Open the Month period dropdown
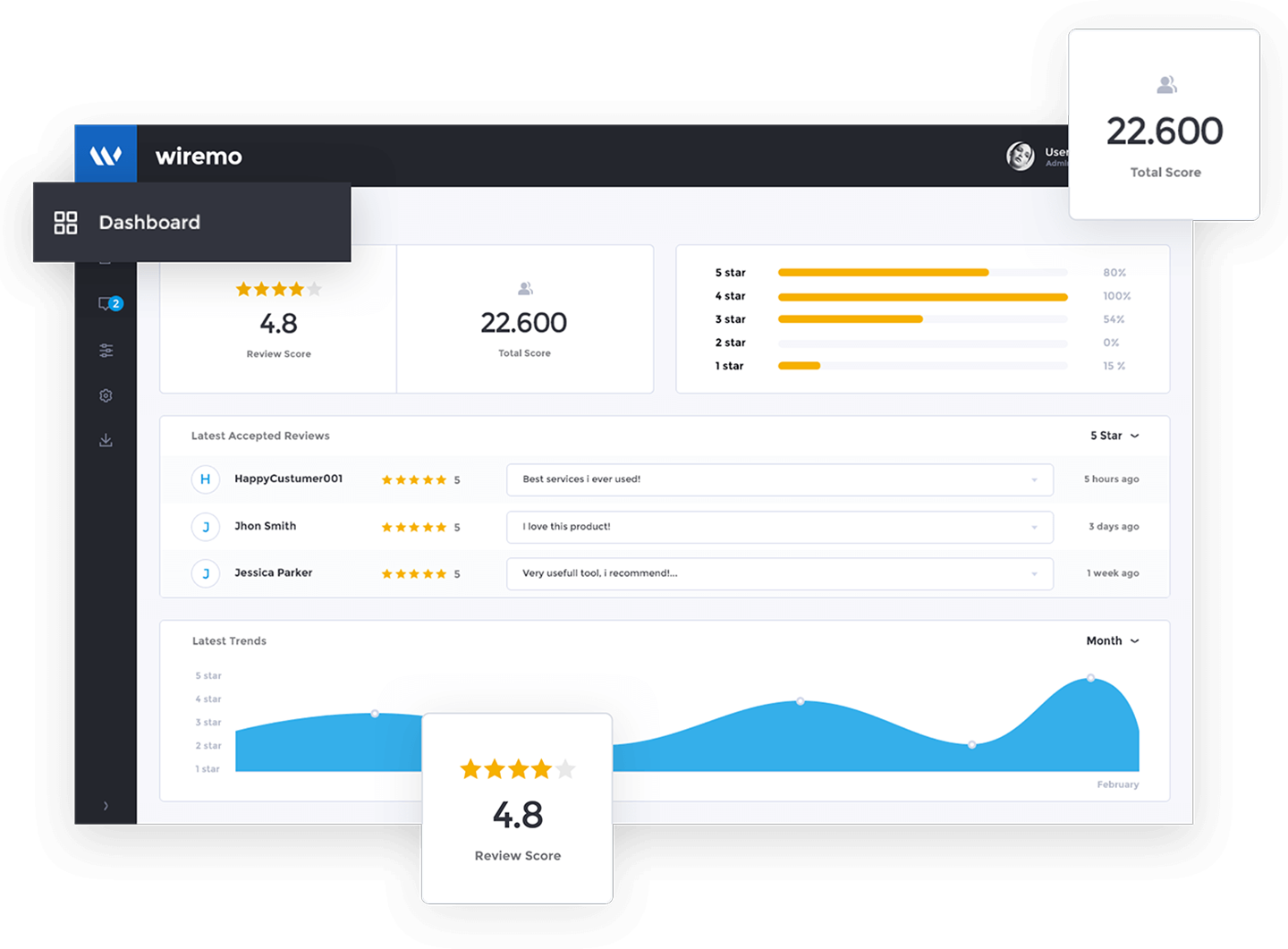The width and height of the screenshot is (1288, 949). (1113, 640)
